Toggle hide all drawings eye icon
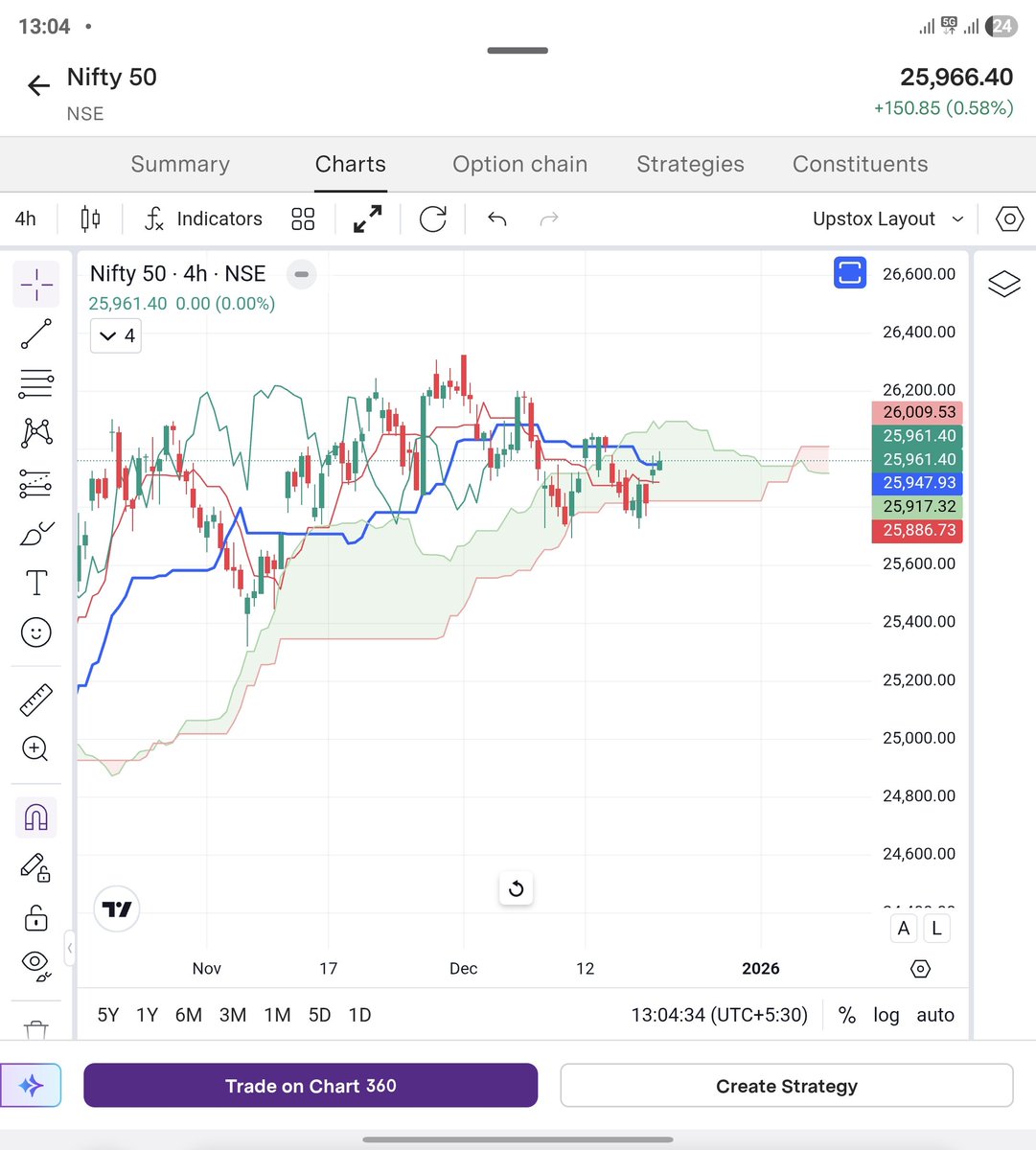 tap(36, 964)
